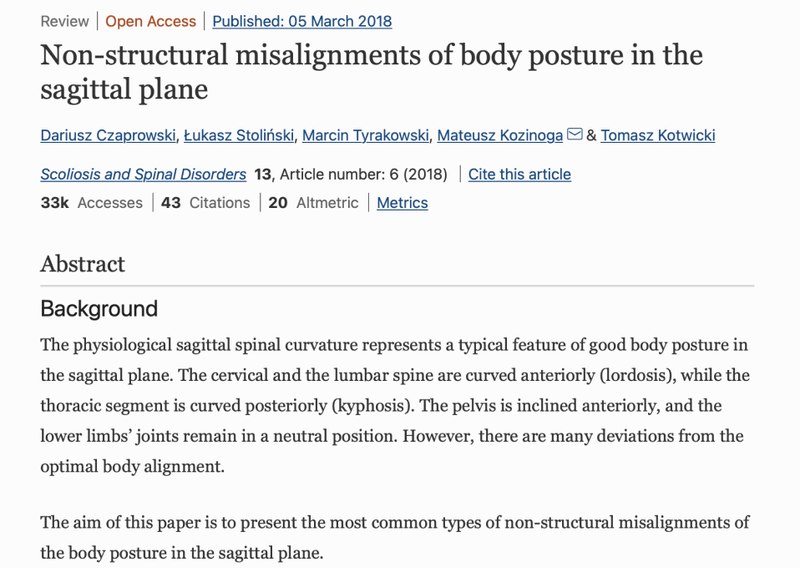Click the Abstract section heading
800x568 pixels.
point(83,264)
